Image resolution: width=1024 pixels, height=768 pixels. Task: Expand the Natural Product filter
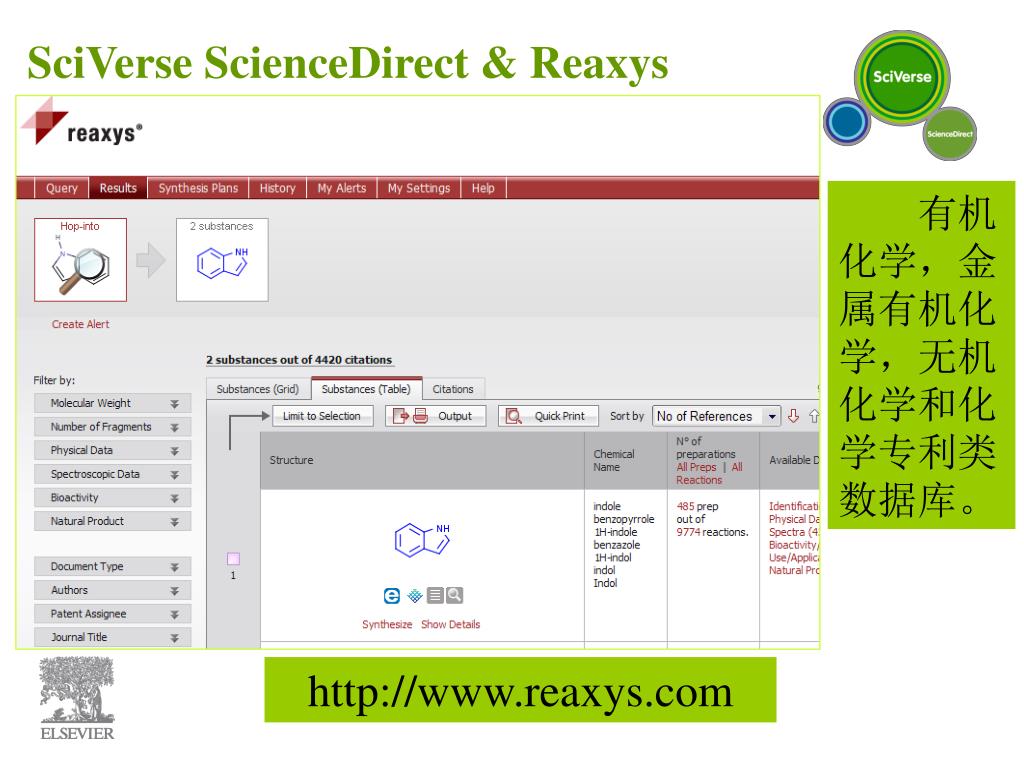[112, 521]
